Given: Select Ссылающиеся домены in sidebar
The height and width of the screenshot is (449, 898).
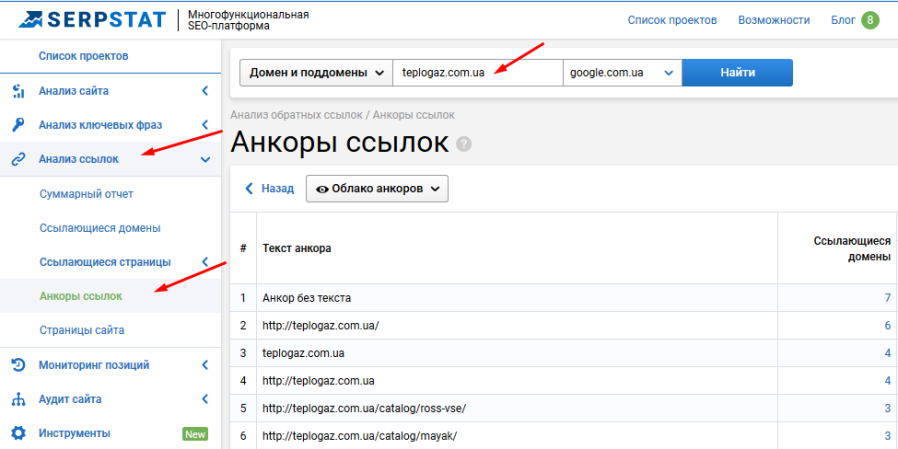Looking at the screenshot, I should tap(100, 228).
